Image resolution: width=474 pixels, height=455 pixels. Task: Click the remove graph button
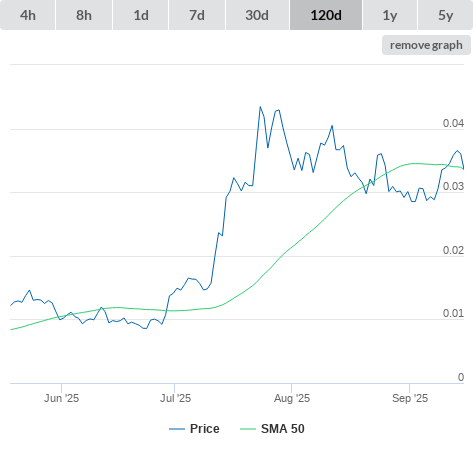coord(426,45)
